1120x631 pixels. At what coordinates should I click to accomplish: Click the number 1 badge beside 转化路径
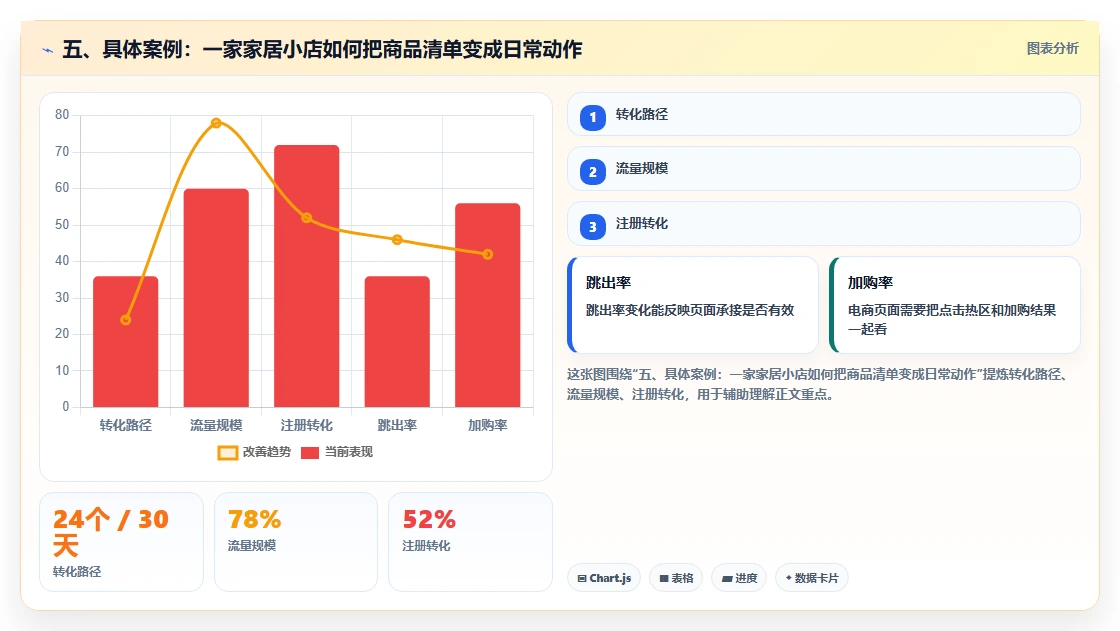click(592, 117)
